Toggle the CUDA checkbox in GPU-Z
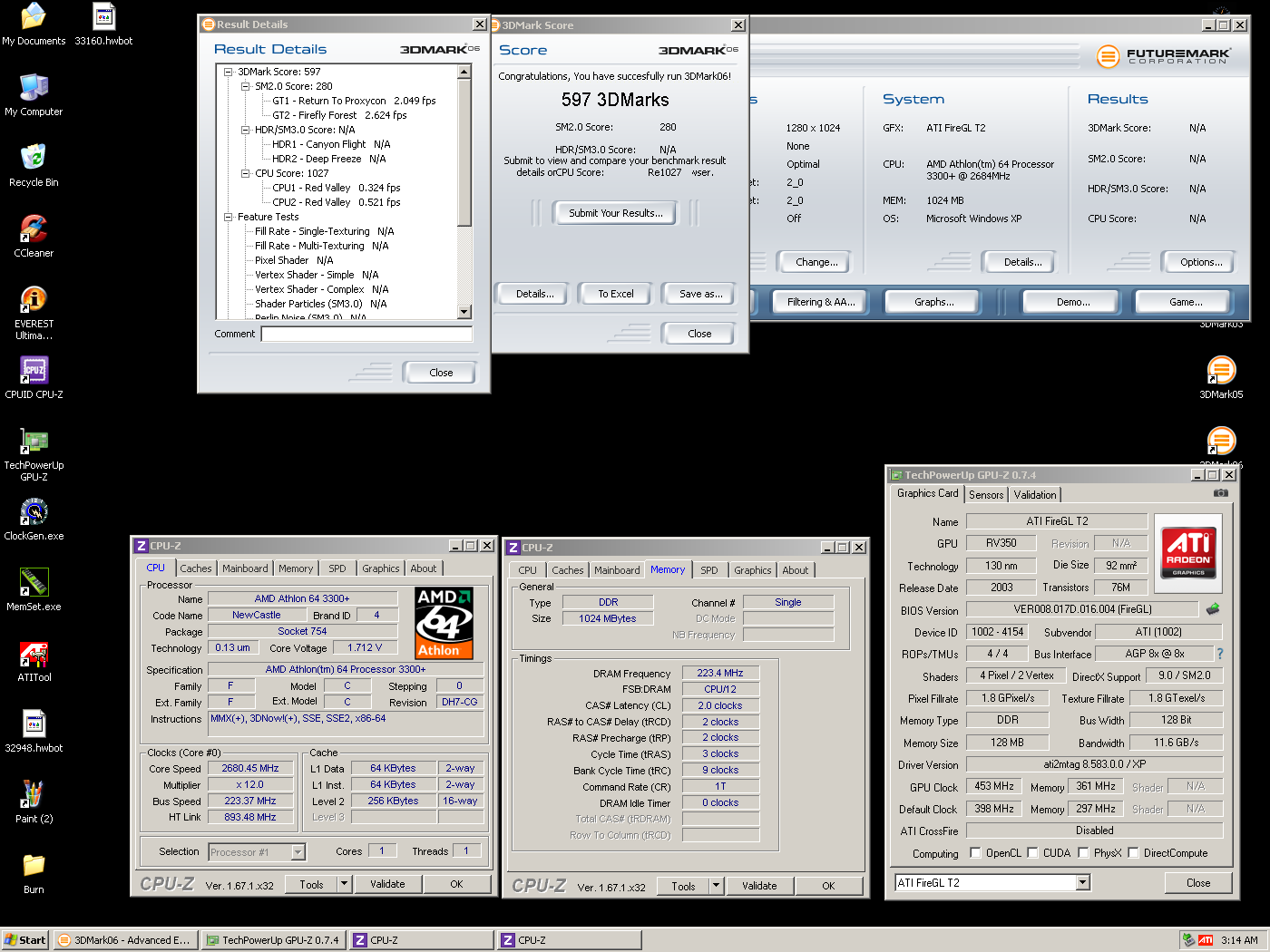 click(x=1032, y=853)
